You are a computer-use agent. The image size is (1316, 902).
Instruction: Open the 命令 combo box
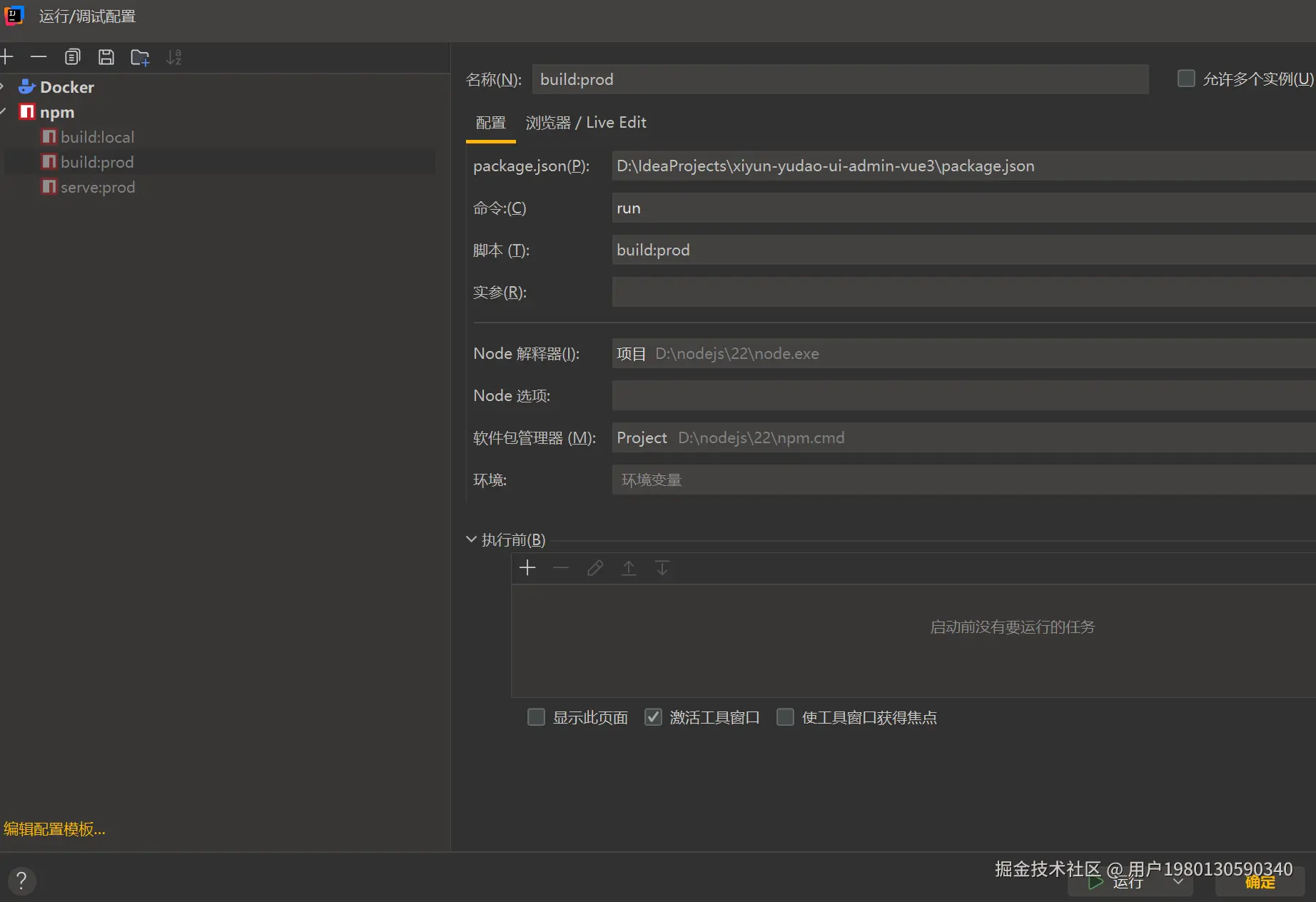(x=963, y=208)
